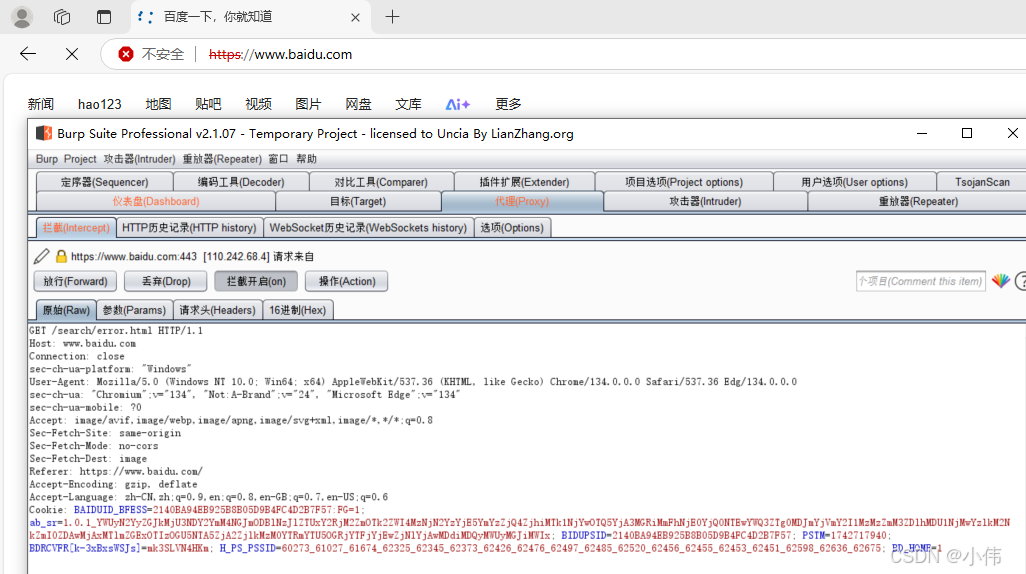This screenshot has width=1026, height=574.
Task: Open Baidu 新闻 link
Action: (x=41, y=104)
